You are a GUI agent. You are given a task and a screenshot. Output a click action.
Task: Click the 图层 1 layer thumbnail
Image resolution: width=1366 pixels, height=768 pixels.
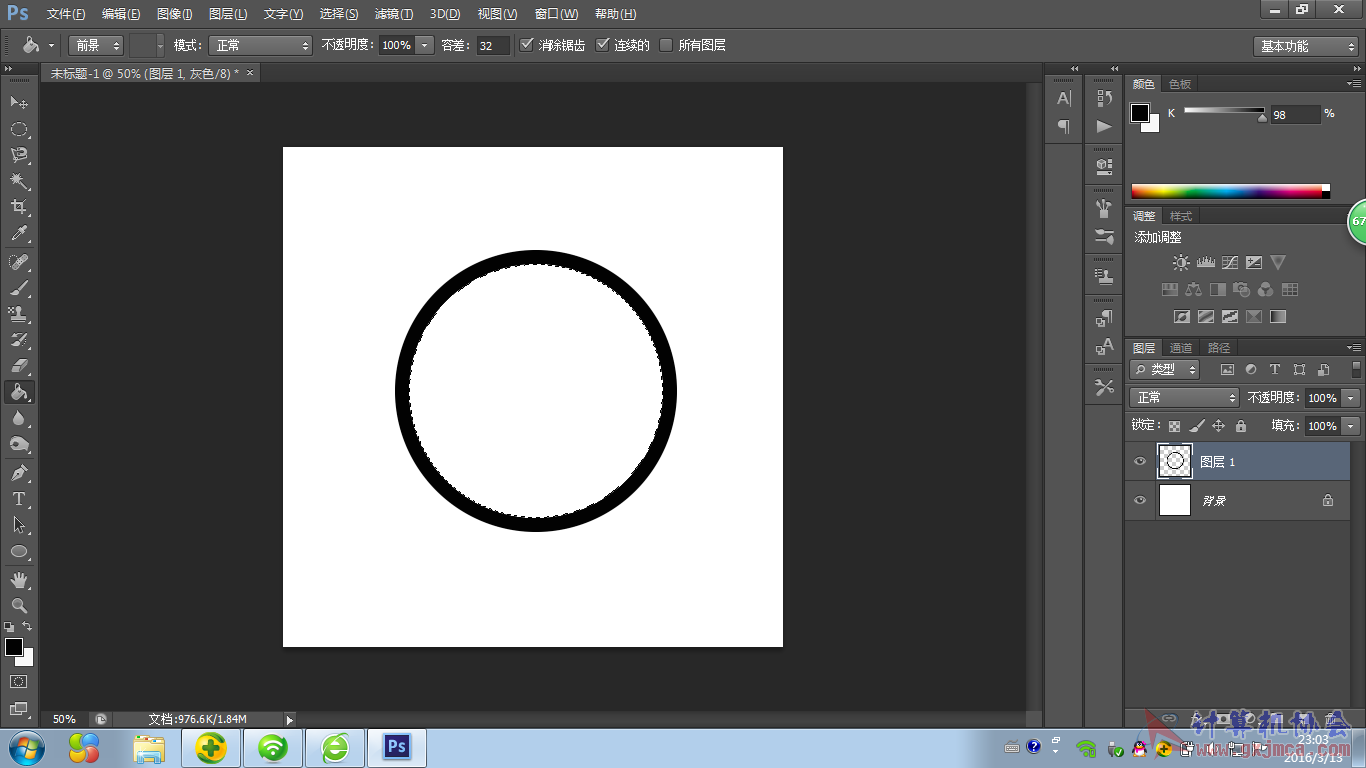1175,461
